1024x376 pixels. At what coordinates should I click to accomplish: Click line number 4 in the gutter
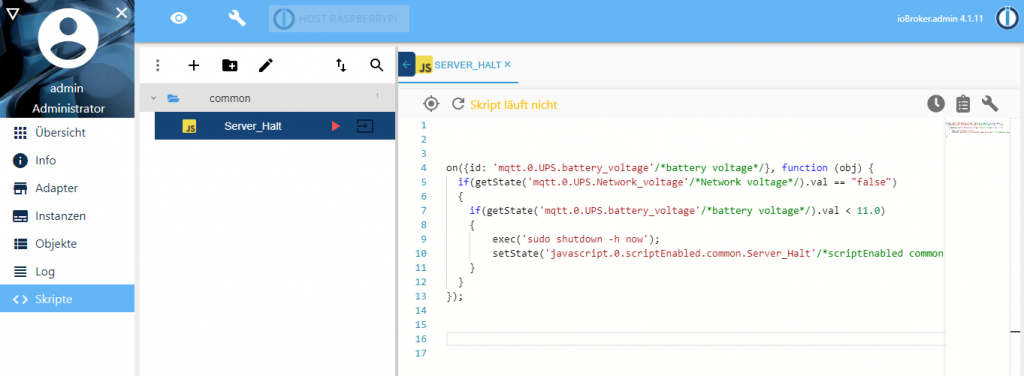click(x=424, y=168)
